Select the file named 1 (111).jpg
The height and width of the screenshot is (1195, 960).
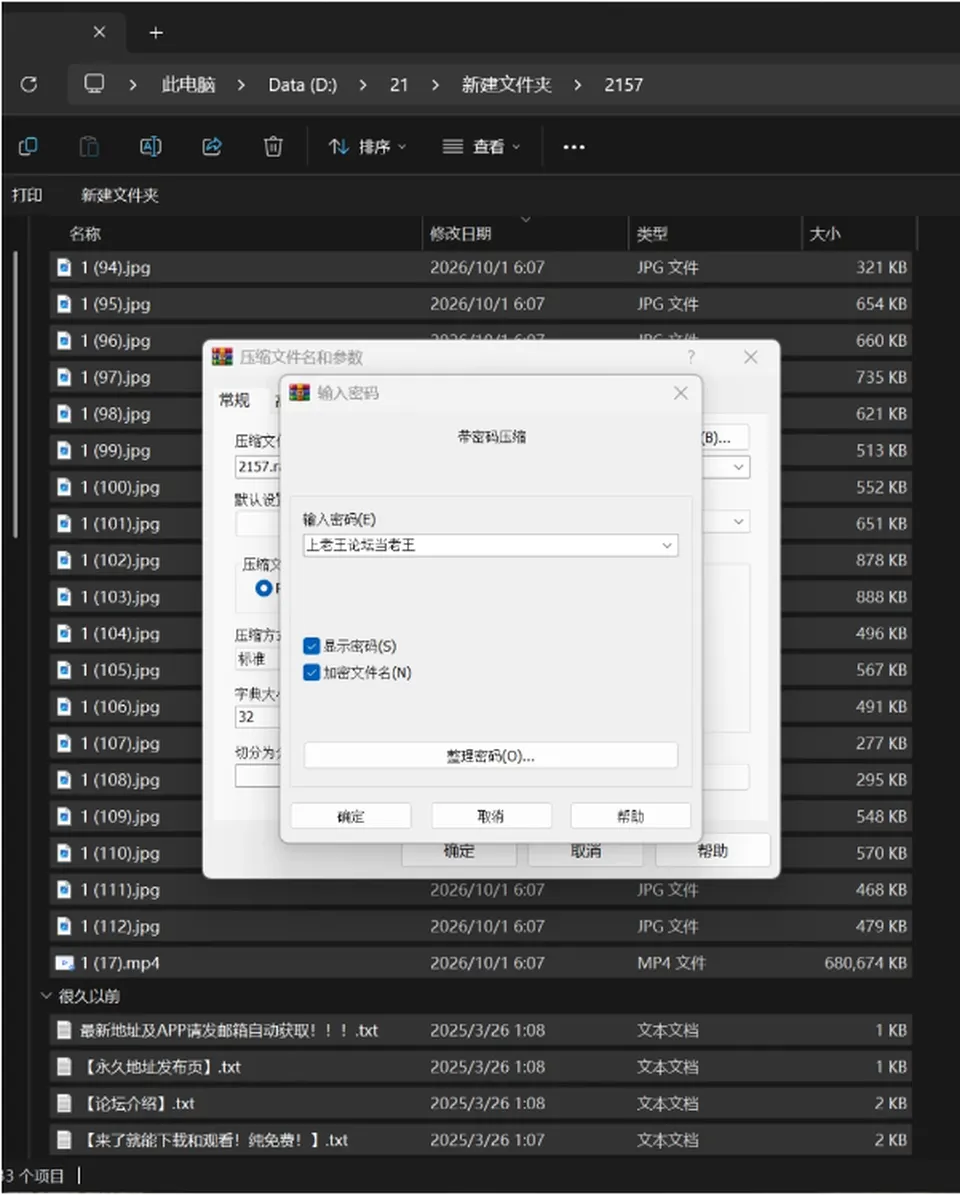point(481,889)
